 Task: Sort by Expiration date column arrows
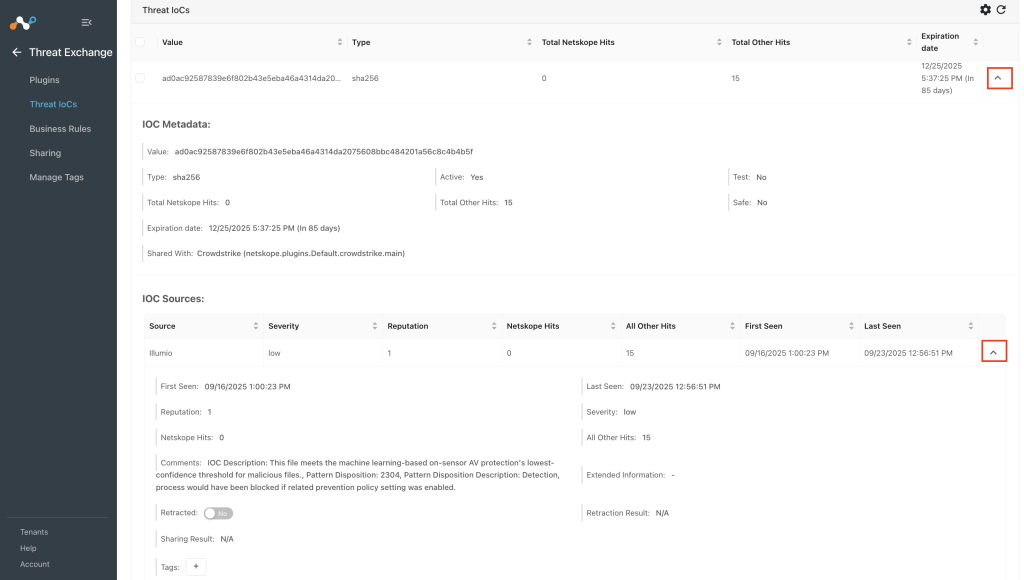click(976, 42)
